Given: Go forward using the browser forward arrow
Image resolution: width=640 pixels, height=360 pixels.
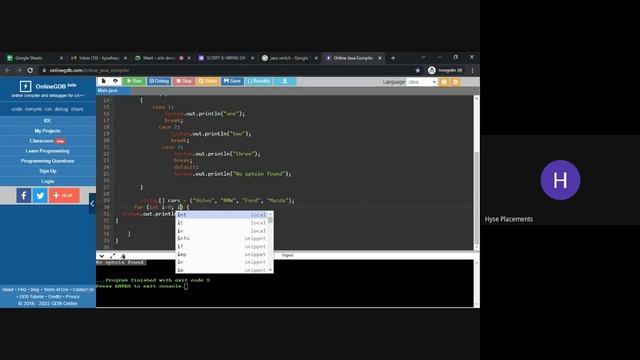Looking at the screenshot, I should pyautogui.click(x=19, y=70).
